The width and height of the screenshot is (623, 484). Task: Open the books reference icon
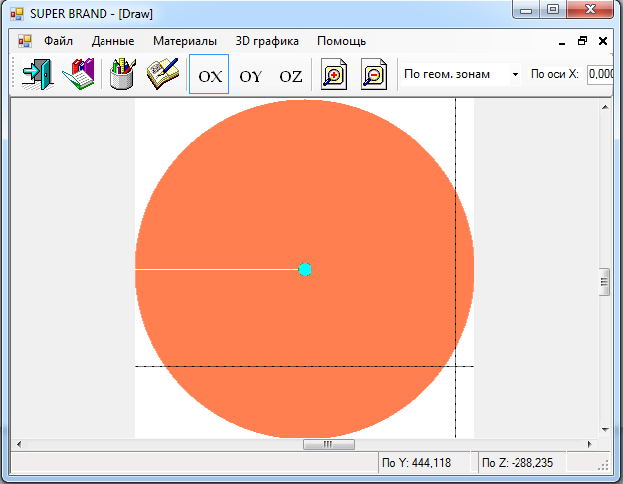[x=79, y=74]
